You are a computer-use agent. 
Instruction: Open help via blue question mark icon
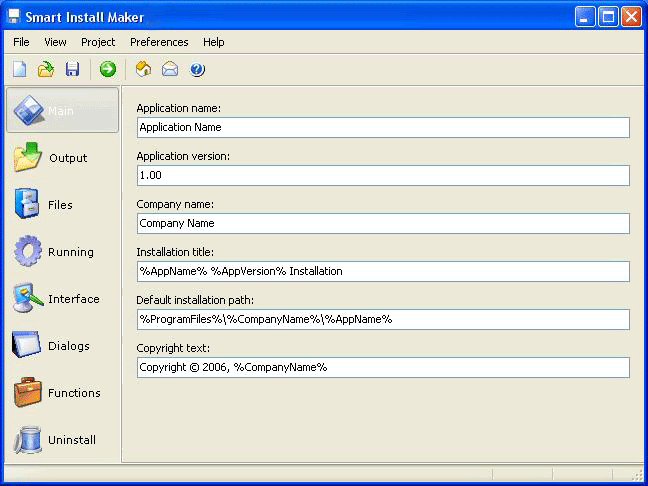click(197, 69)
